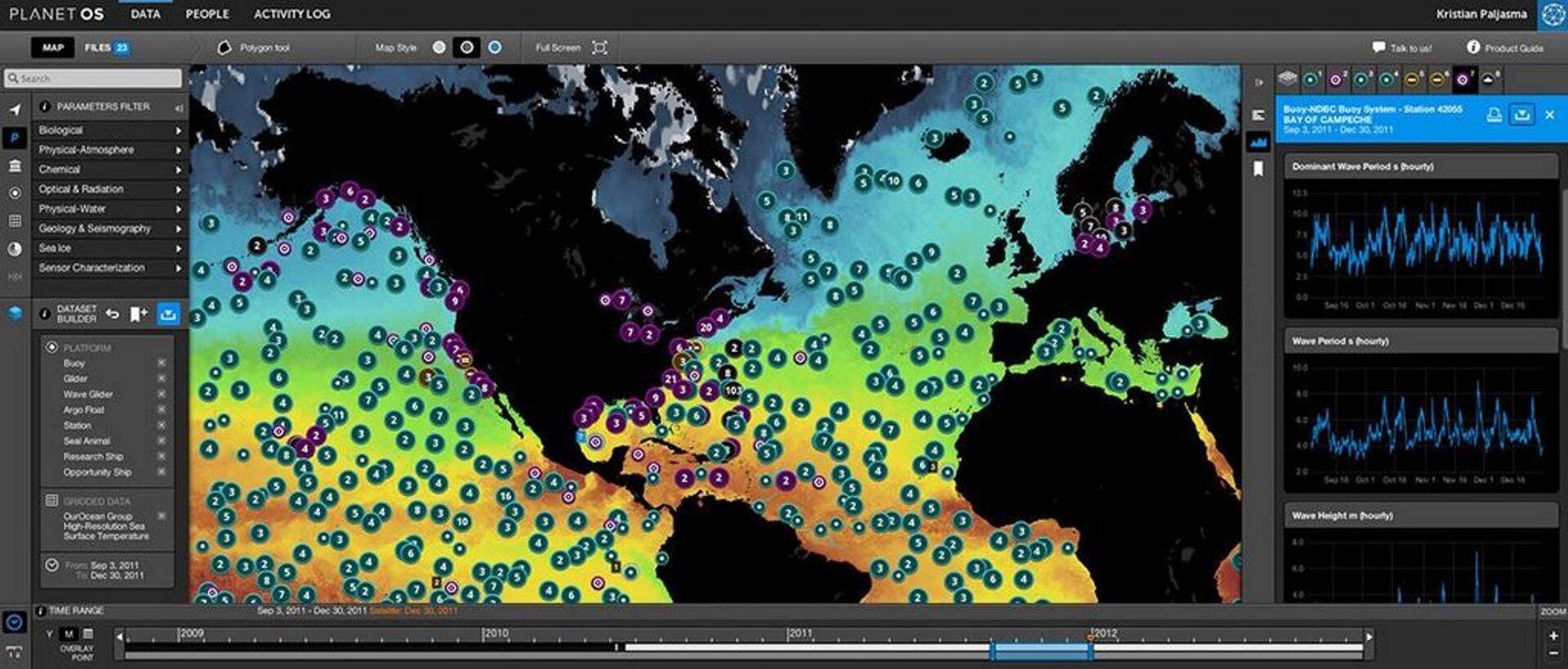Click the download icon in Dataset Builder

pyautogui.click(x=168, y=314)
